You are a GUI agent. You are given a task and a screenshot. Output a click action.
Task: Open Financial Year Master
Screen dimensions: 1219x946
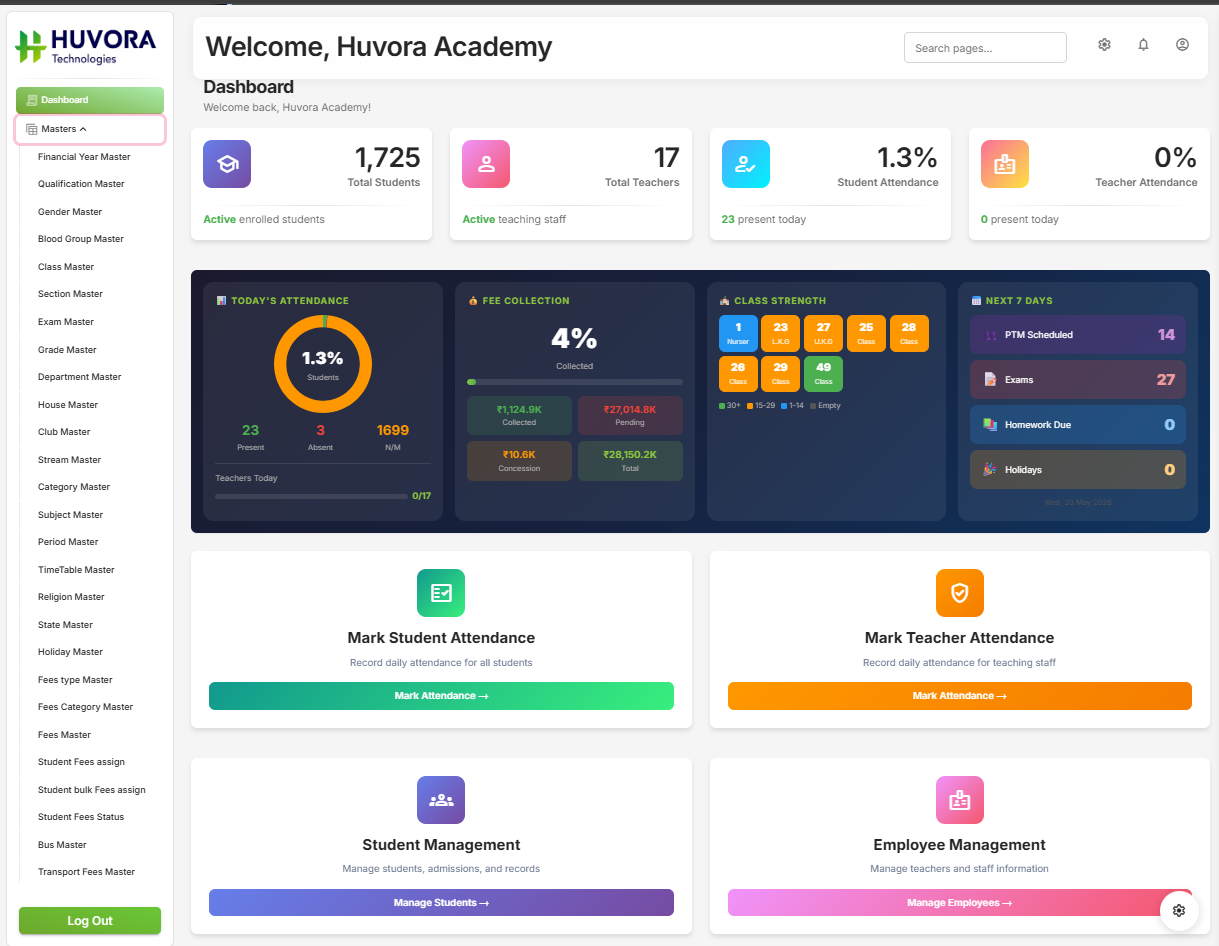(x=84, y=157)
